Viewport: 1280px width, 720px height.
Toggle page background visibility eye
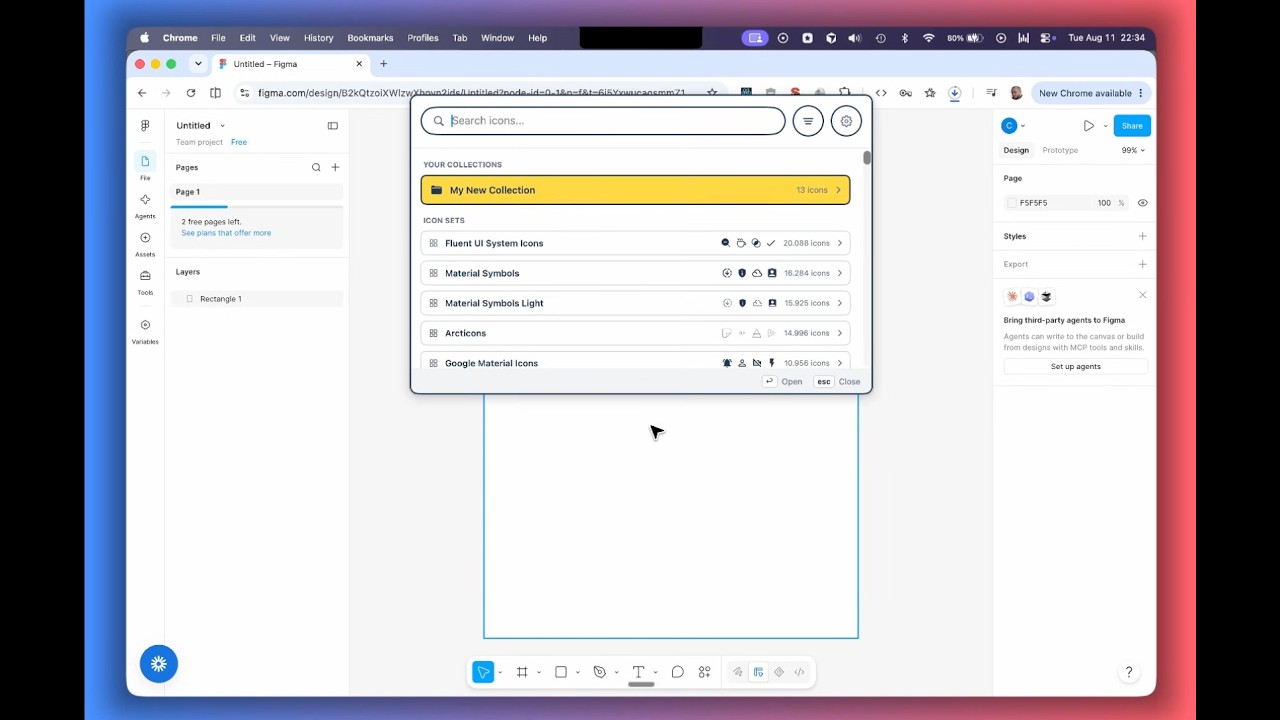(x=1142, y=203)
